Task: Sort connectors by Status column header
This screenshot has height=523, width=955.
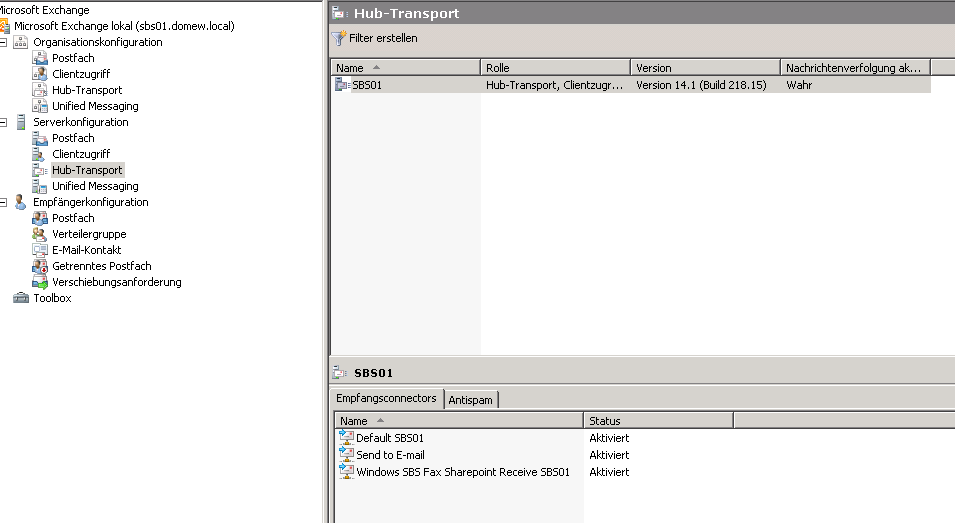Action: 658,421
